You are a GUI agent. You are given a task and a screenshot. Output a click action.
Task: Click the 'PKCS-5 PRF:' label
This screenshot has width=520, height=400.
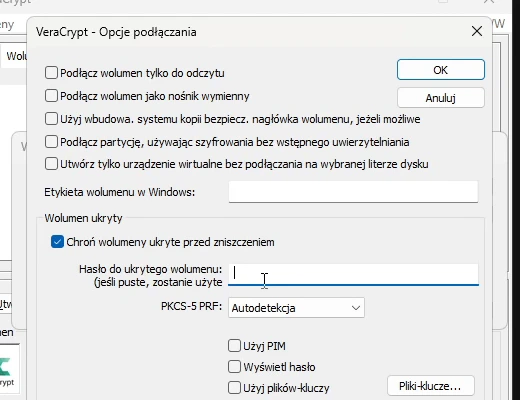[x=191, y=306]
